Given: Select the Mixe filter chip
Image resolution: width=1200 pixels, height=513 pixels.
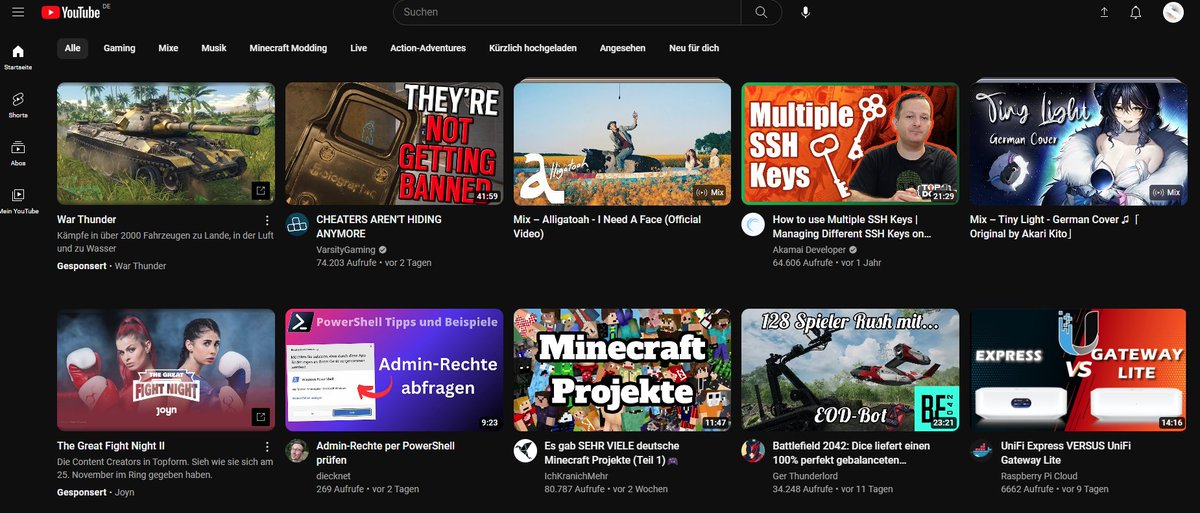Looking at the screenshot, I should tap(168, 48).
